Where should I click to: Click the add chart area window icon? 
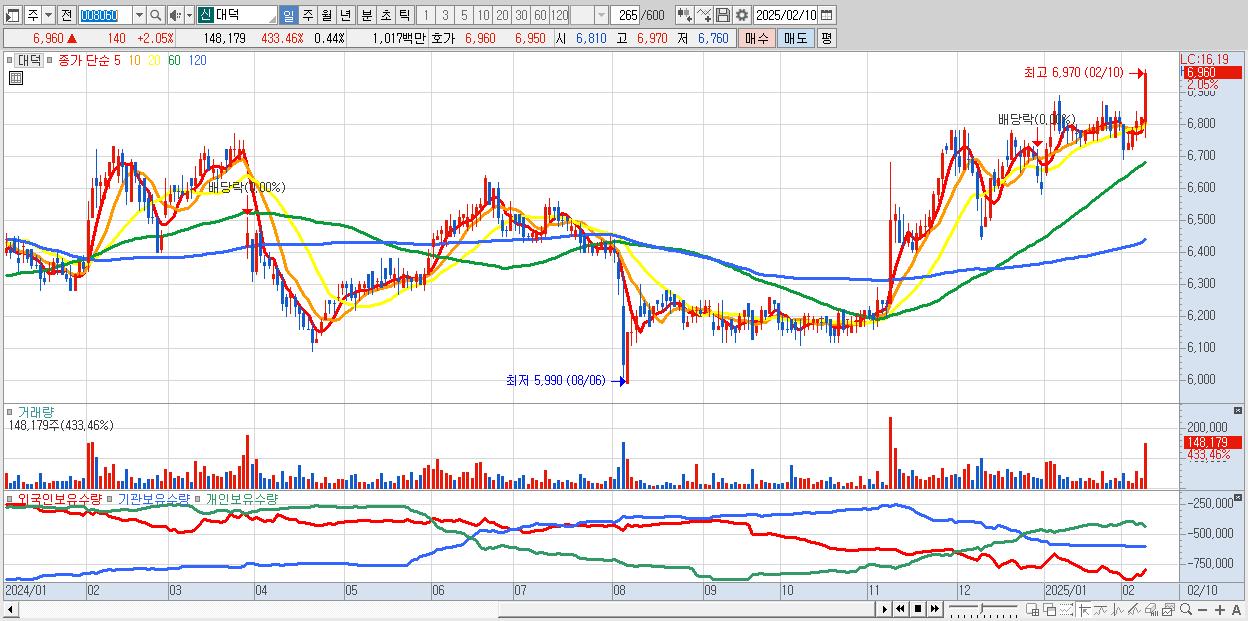(1032, 610)
